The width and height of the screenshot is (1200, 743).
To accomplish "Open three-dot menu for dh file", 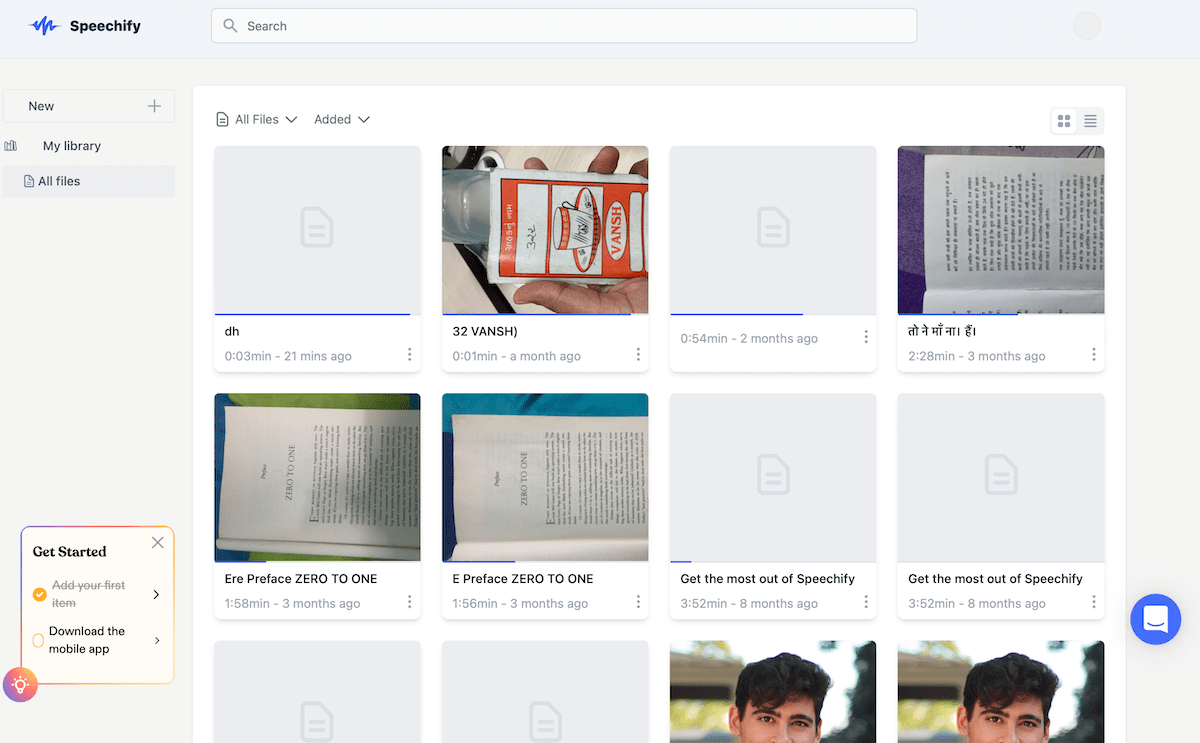I will pyautogui.click(x=410, y=355).
